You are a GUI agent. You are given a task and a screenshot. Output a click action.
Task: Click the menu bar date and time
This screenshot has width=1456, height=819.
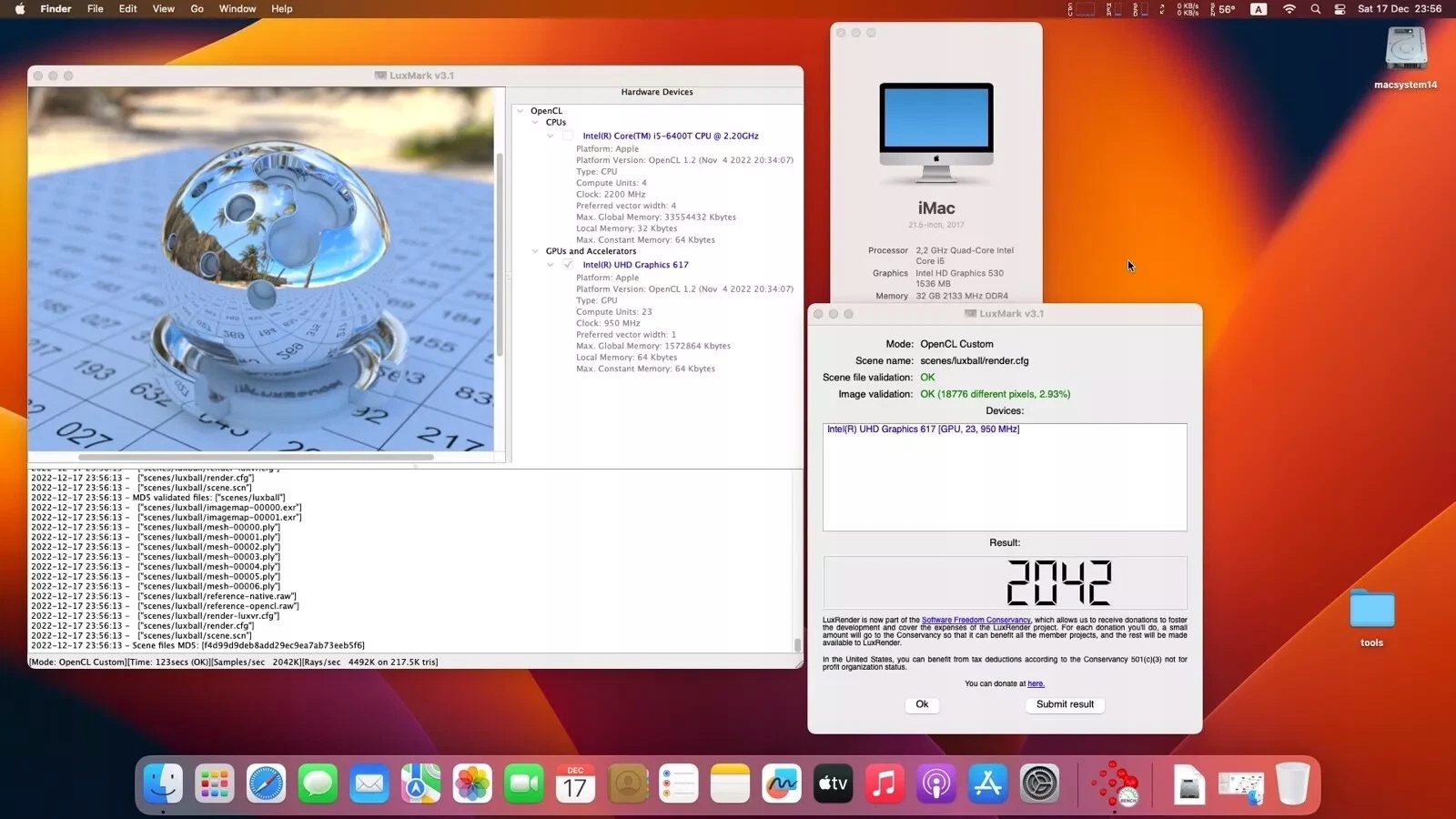pyautogui.click(x=1400, y=9)
